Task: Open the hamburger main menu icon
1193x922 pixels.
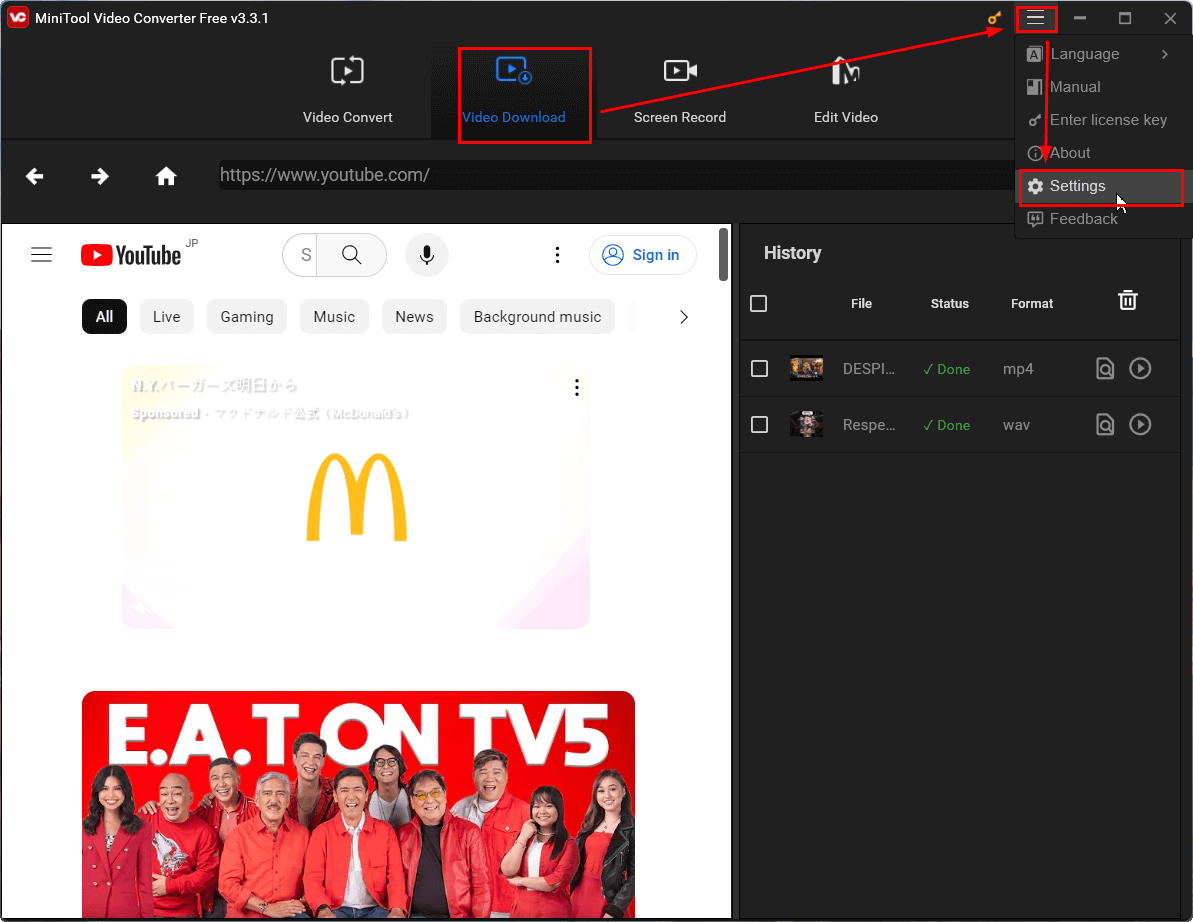Action: pos(1036,18)
